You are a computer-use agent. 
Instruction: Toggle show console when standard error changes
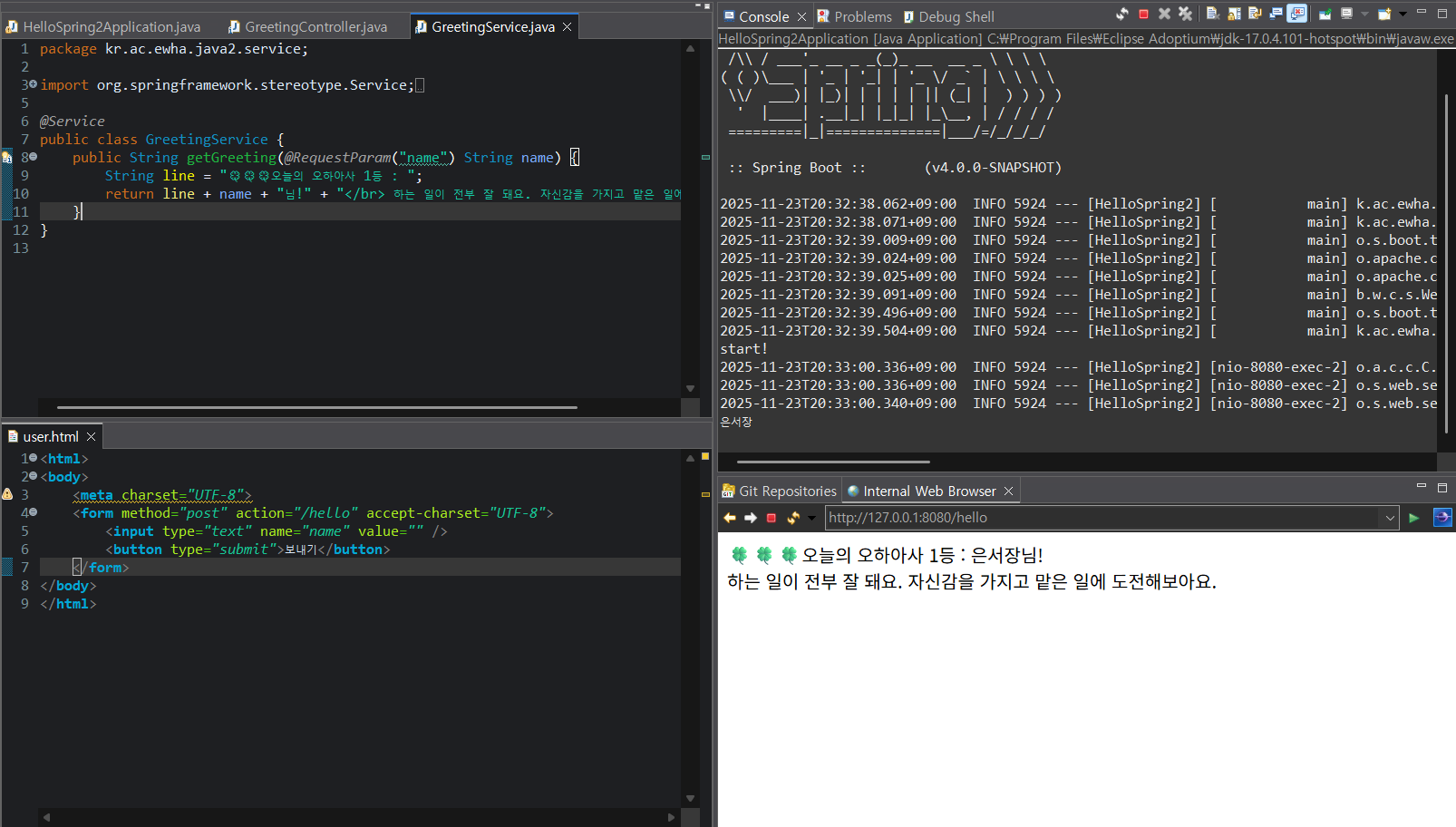[x=1297, y=14]
